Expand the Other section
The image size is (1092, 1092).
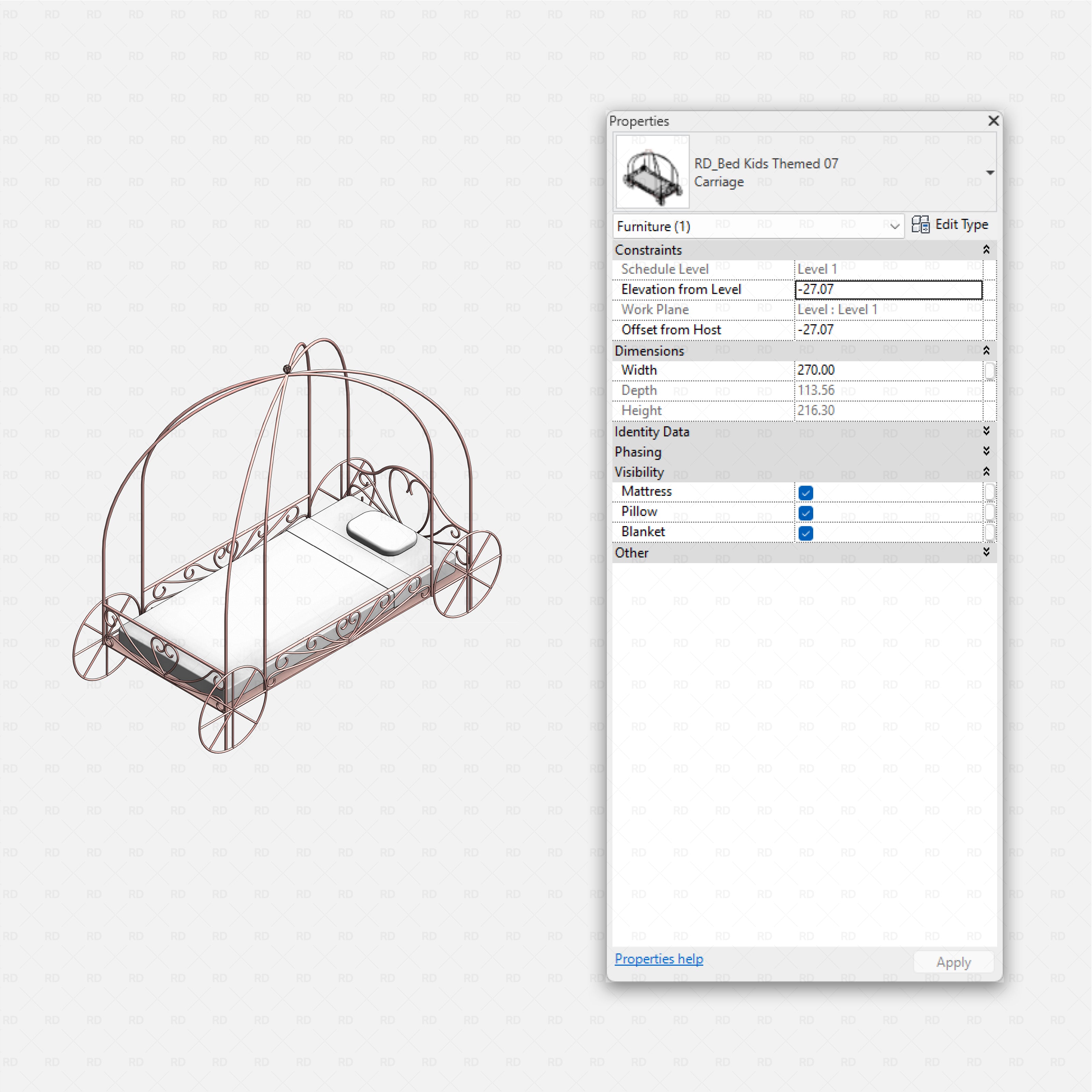pos(986,552)
